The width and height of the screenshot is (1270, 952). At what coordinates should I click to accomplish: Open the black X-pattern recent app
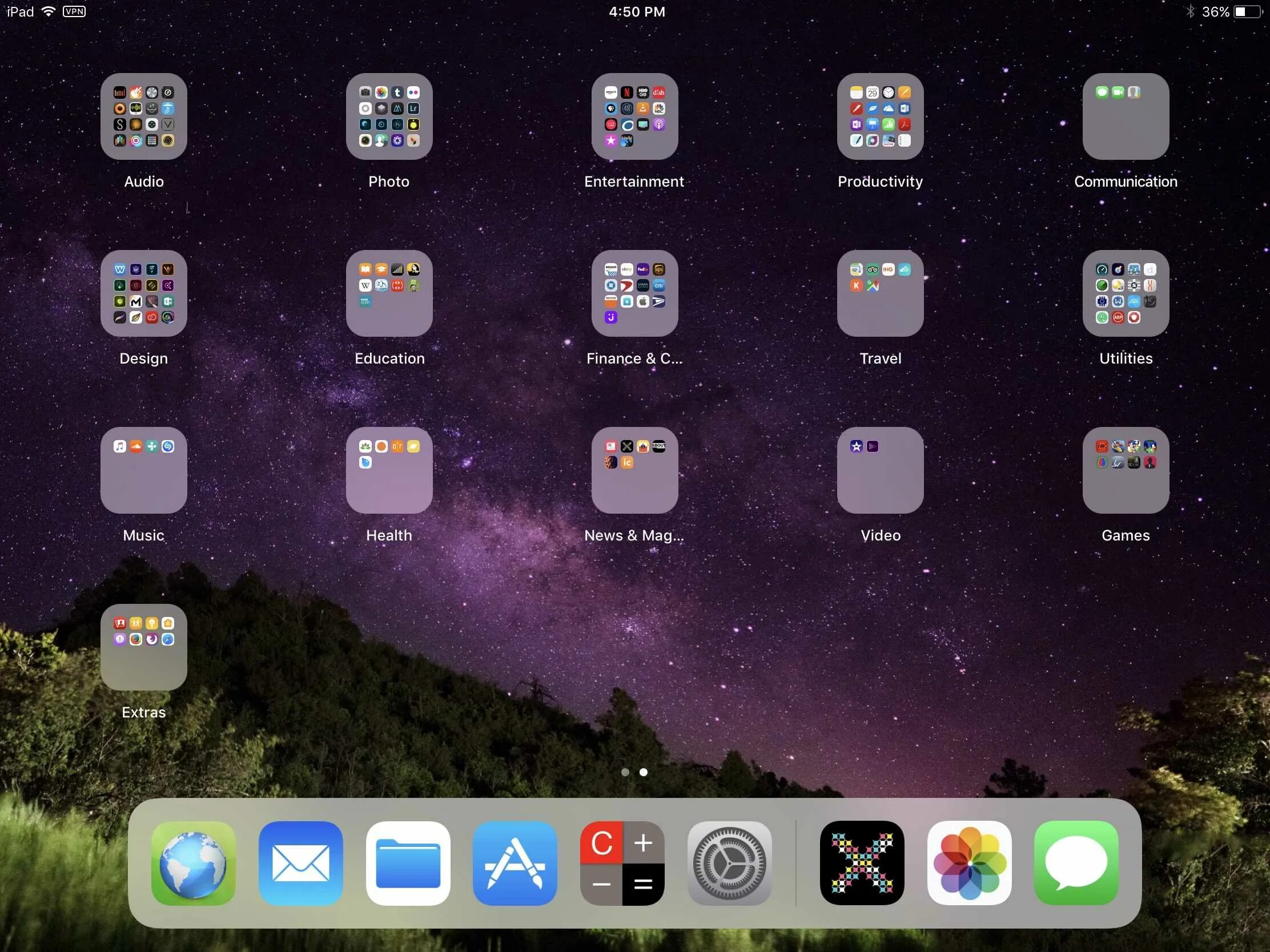(x=862, y=862)
